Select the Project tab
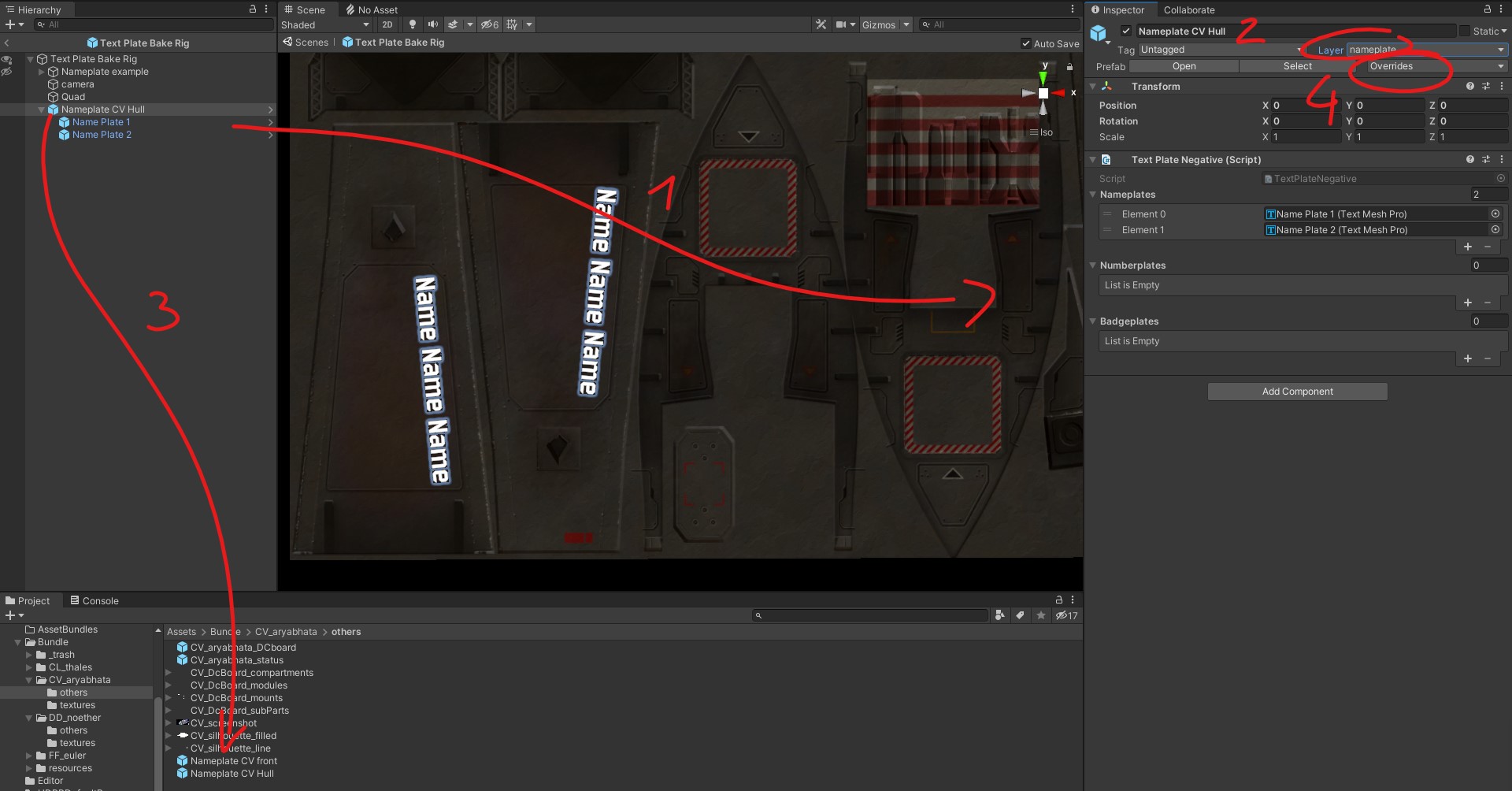 pyautogui.click(x=28, y=600)
